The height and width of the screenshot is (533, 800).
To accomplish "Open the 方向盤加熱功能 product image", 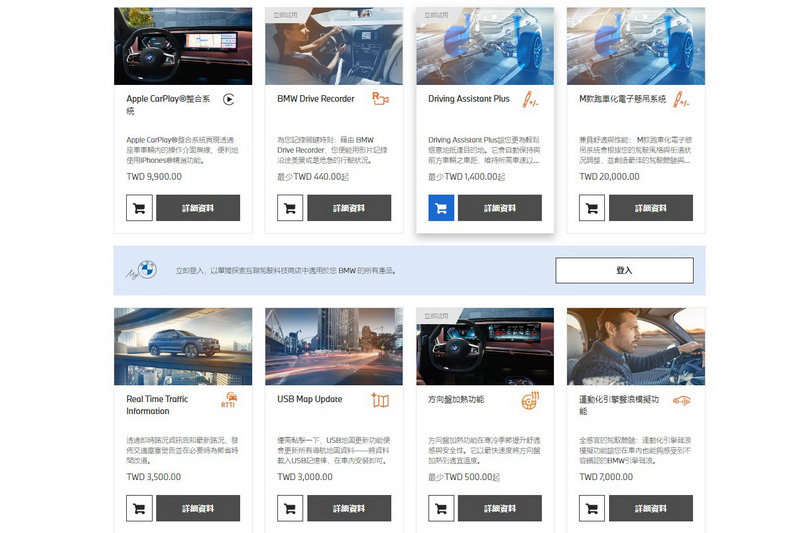I will (485, 346).
